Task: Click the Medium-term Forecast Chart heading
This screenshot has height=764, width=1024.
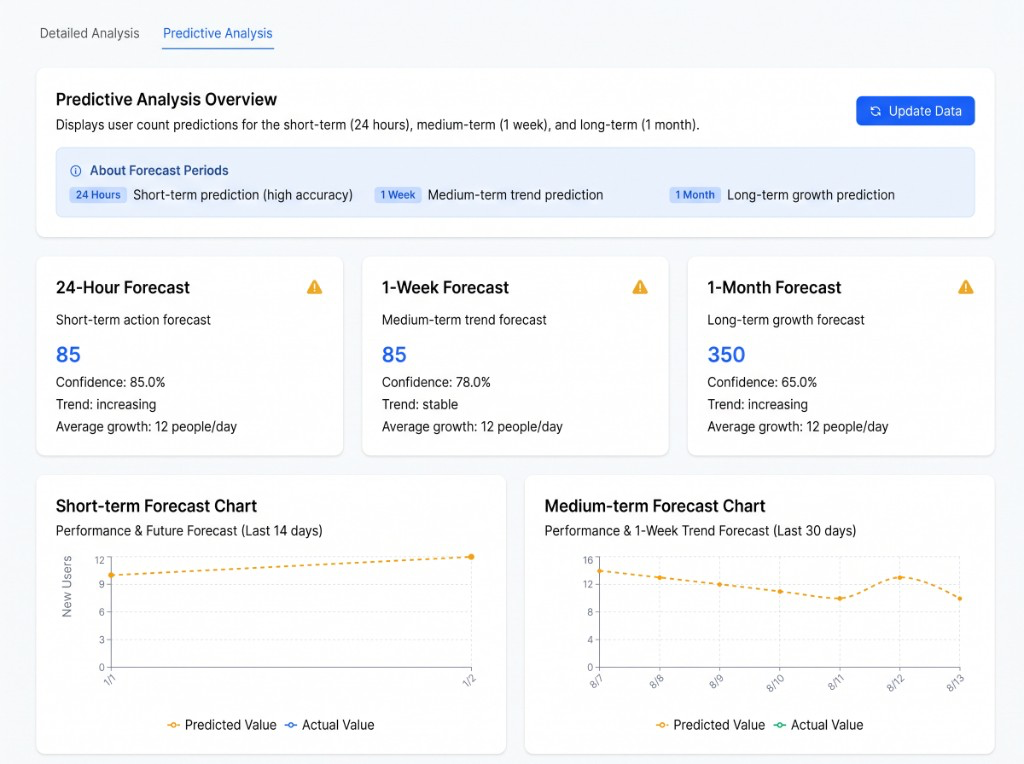Action: 654,506
